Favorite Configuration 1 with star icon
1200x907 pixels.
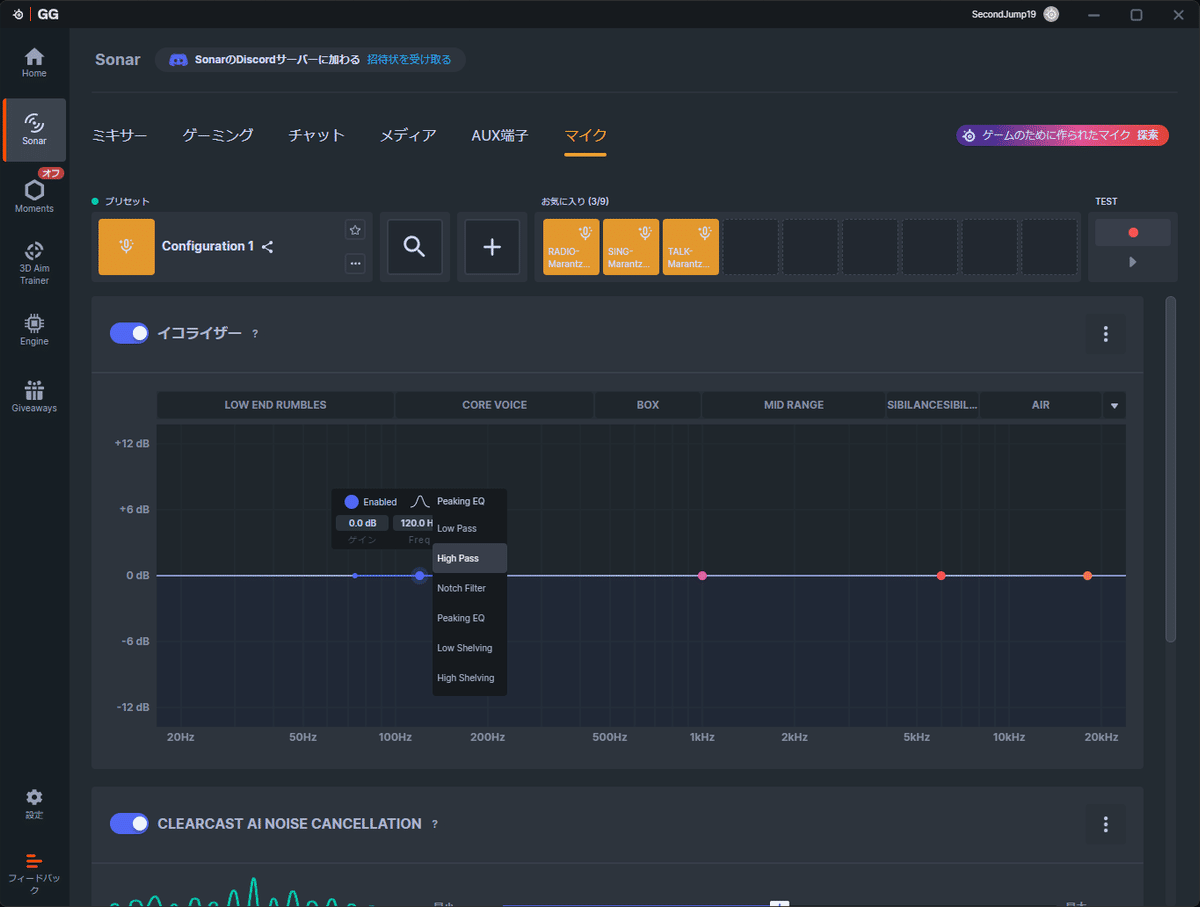click(355, 230)
